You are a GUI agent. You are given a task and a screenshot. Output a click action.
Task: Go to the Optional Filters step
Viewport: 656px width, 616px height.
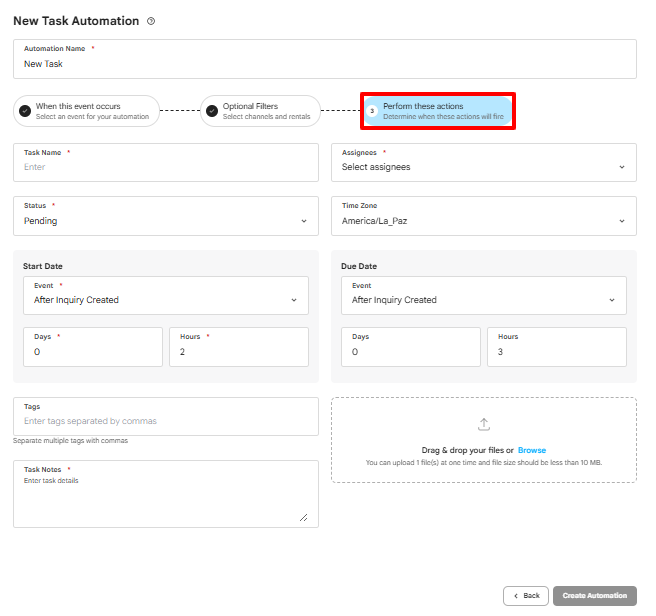(x=260, y=111)
